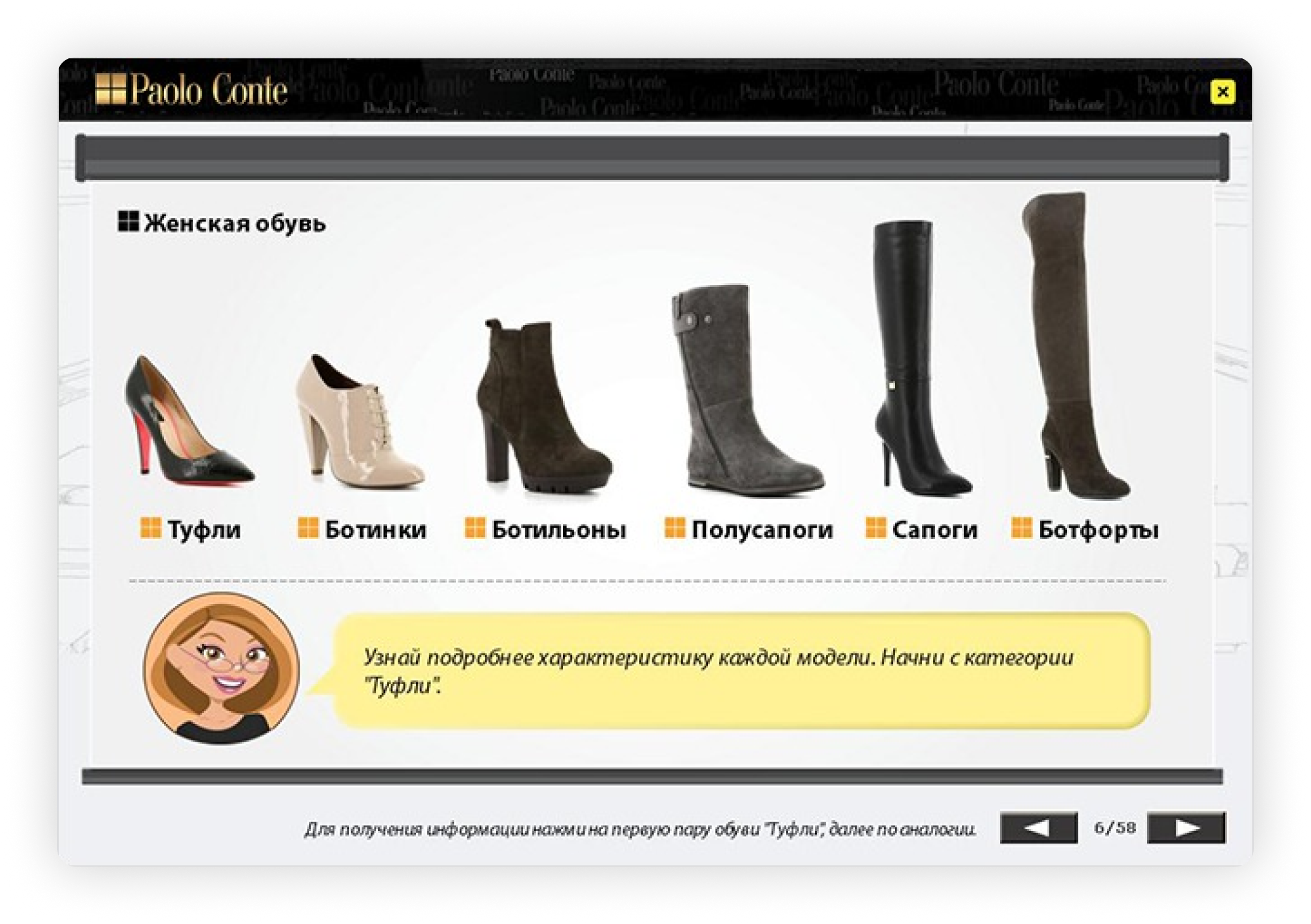
Task: Close the course with yellow X button
Action: click(x=1222, y=92)
